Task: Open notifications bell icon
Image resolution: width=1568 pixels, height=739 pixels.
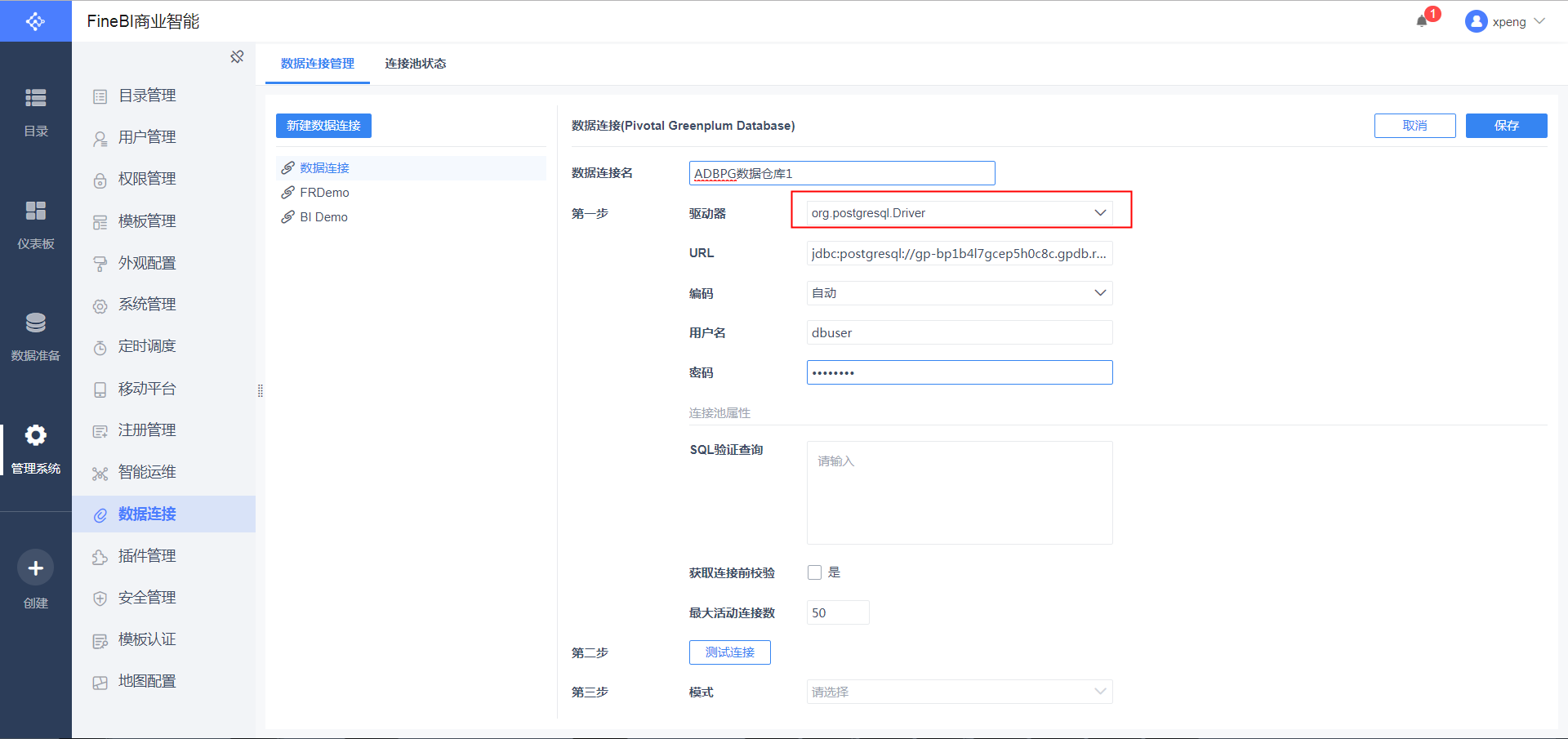Action: click(x=1422, y=21)
